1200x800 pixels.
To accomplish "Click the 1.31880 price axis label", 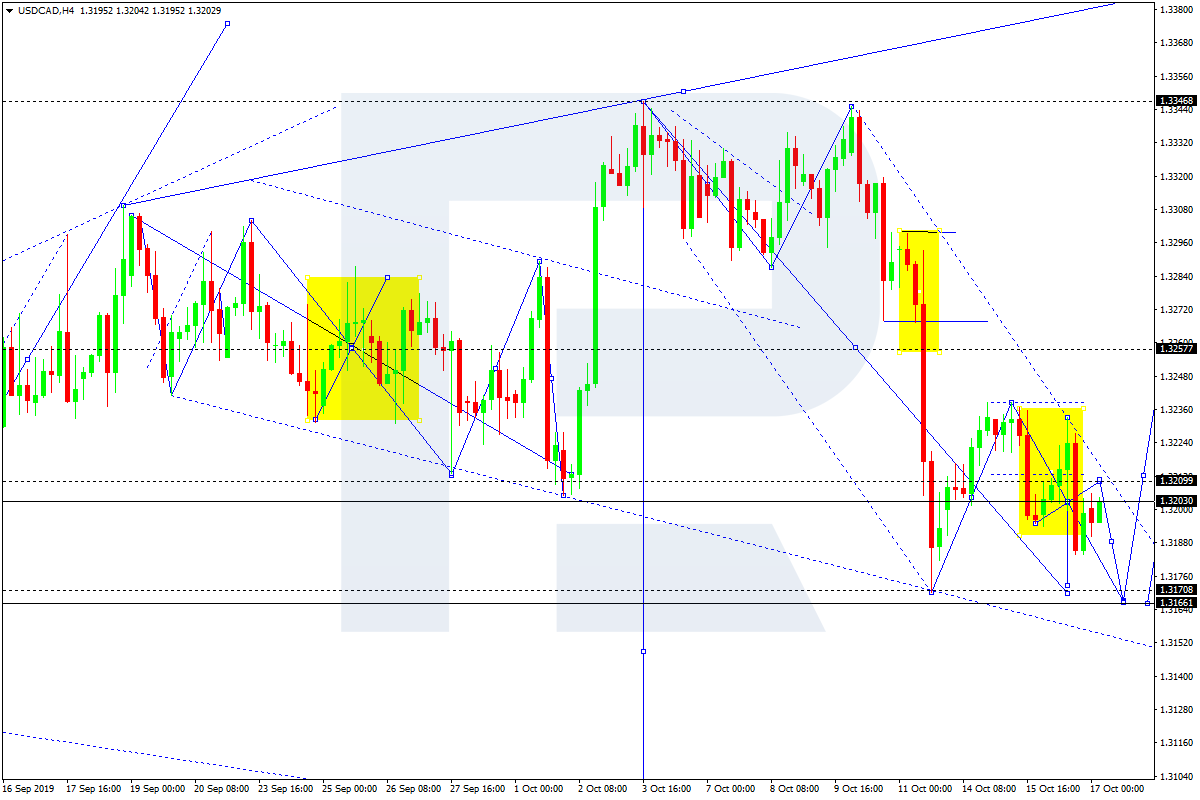I will coord(1175,543).
